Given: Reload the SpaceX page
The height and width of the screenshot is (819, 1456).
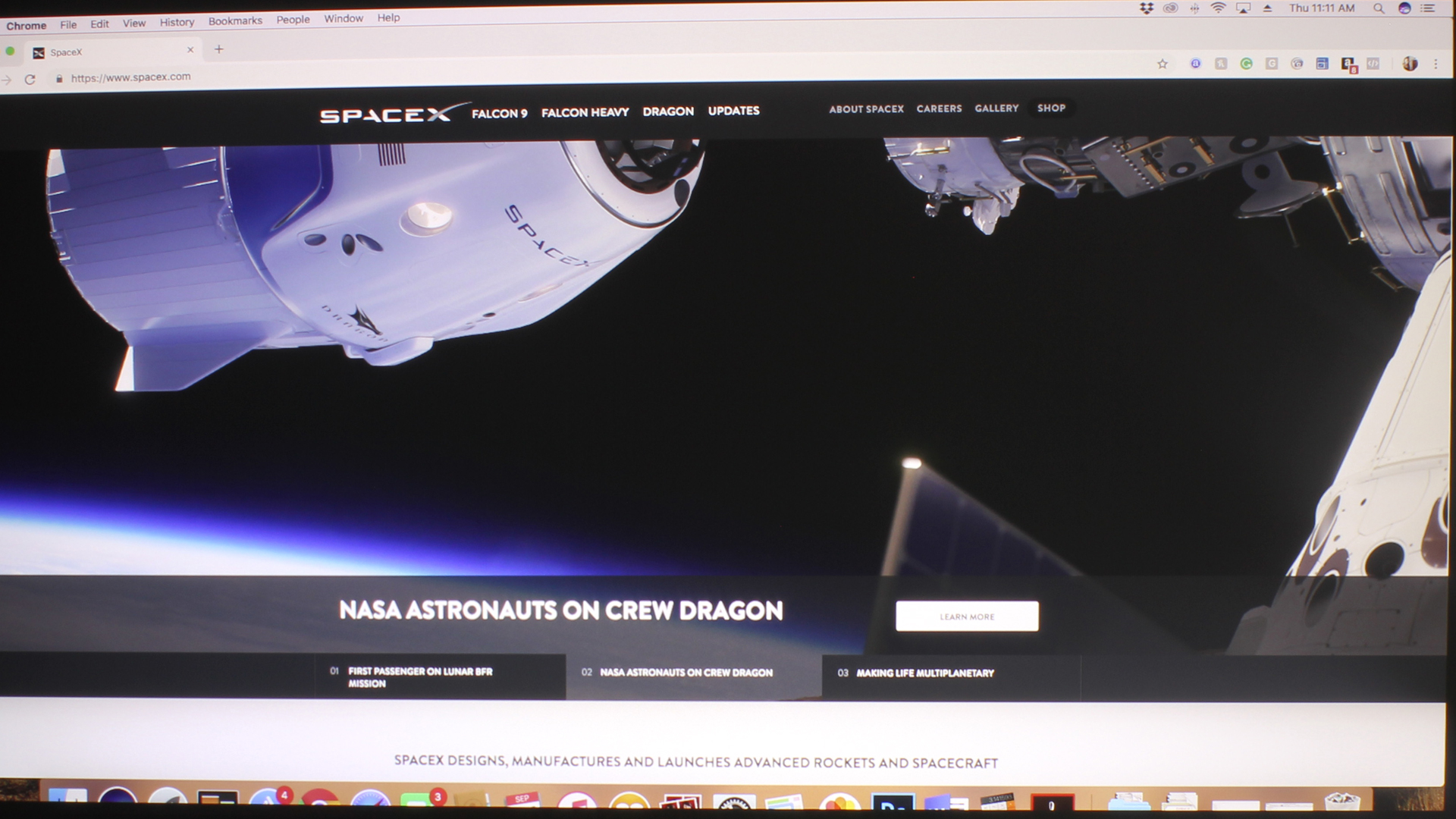Looking at the screenshot, I should (30, 79).
